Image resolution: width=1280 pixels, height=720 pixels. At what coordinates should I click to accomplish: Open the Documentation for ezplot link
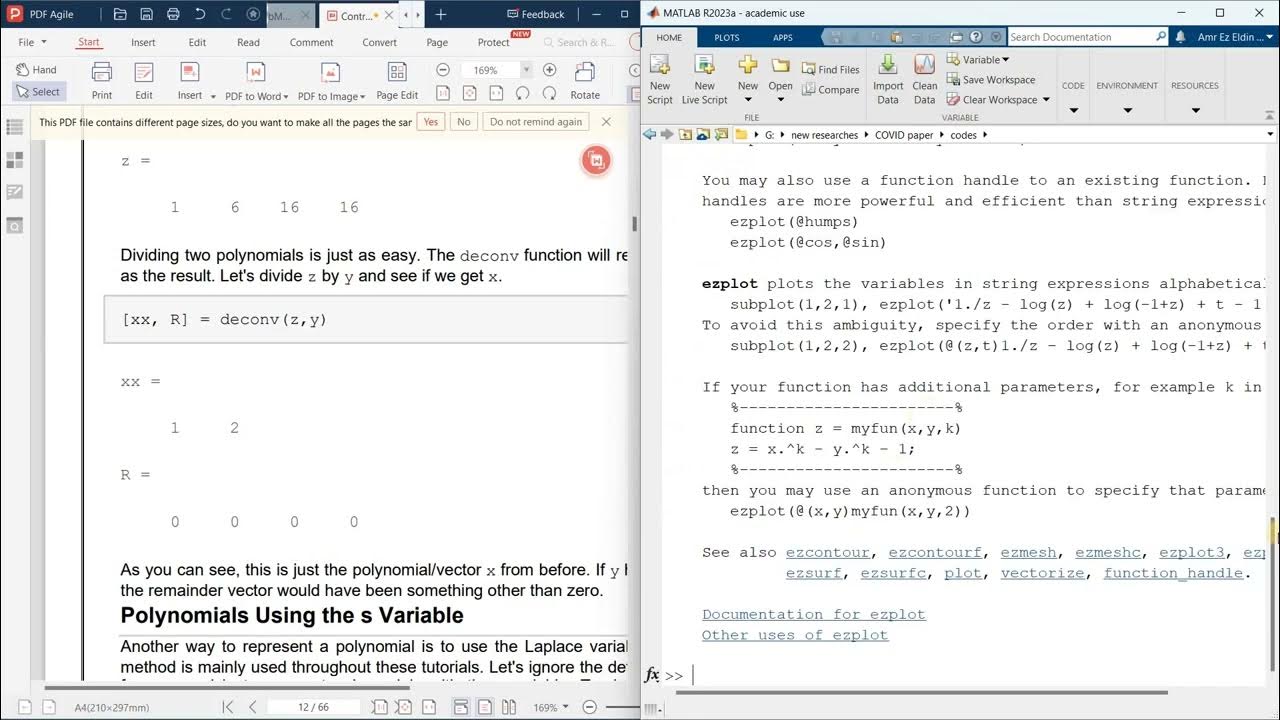[814, 614]
